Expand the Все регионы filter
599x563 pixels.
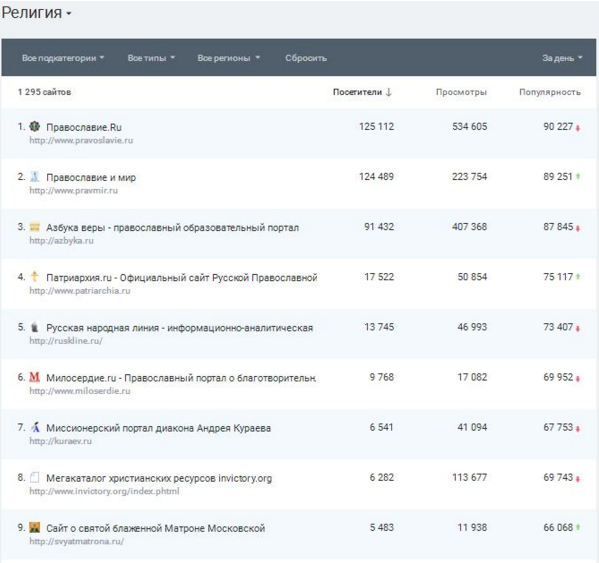pos(228,58)
